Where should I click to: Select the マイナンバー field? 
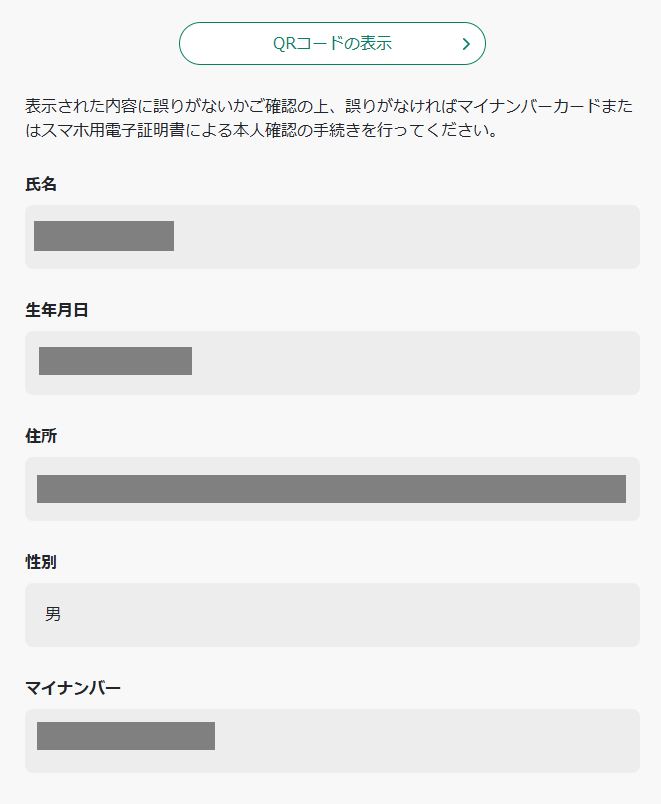[331, 740]
